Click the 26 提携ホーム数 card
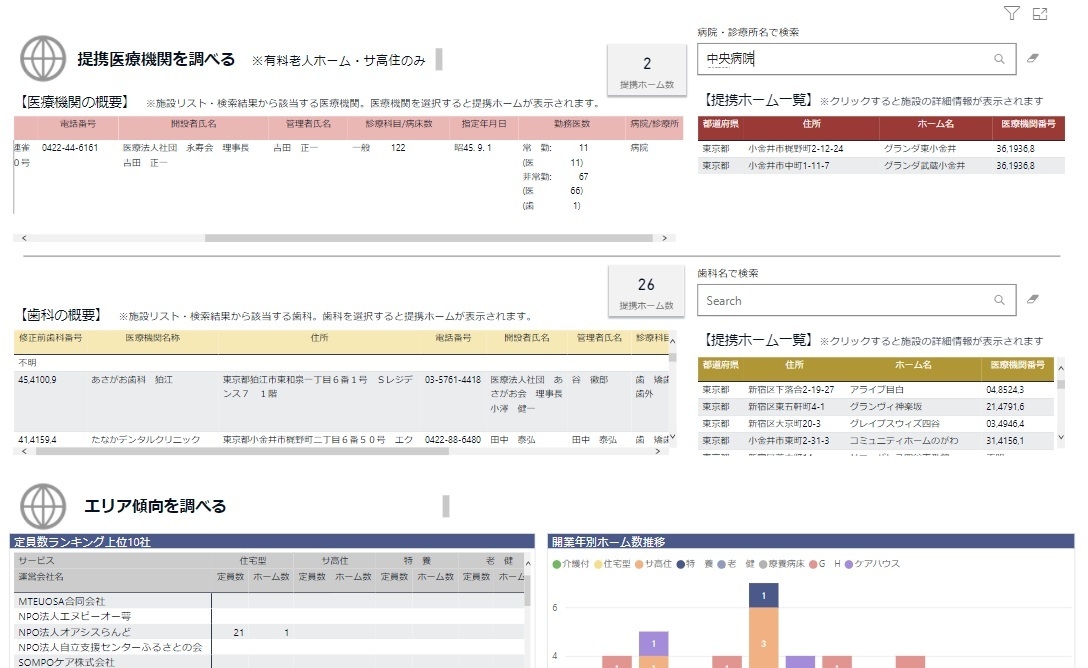 [646, 291]
